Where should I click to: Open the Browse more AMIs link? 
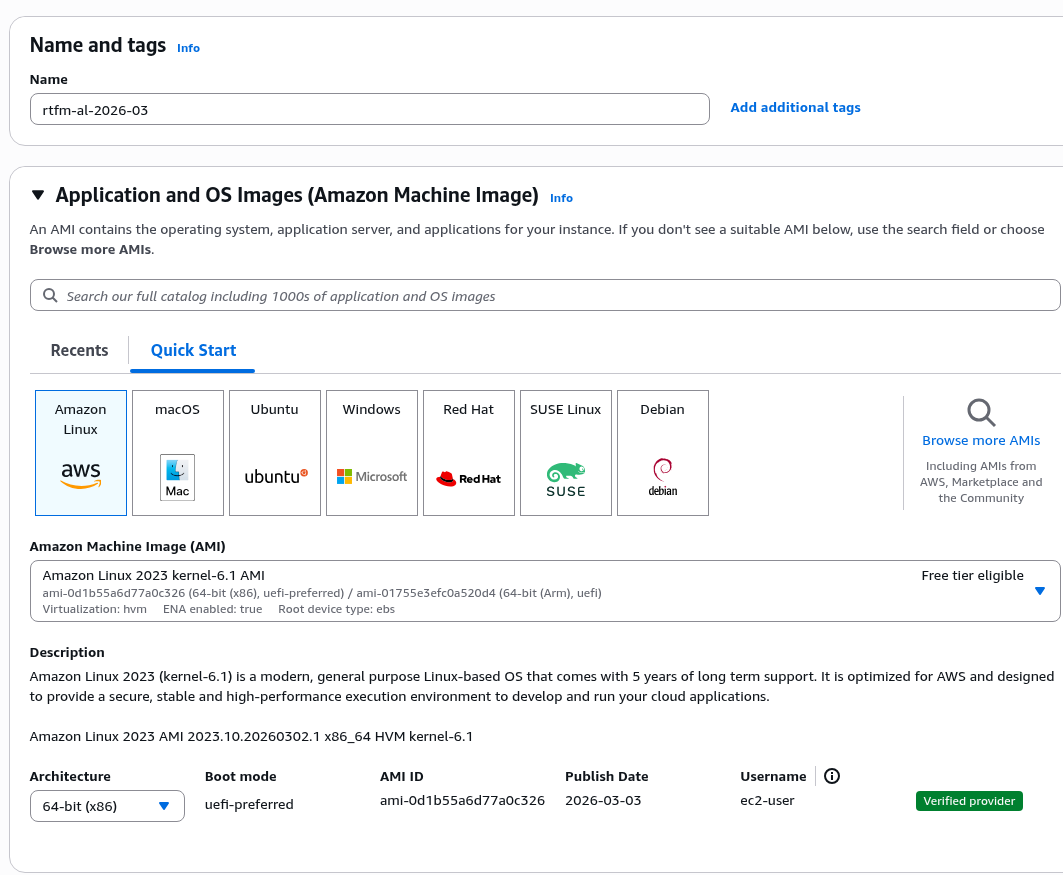tap(981, 441)
